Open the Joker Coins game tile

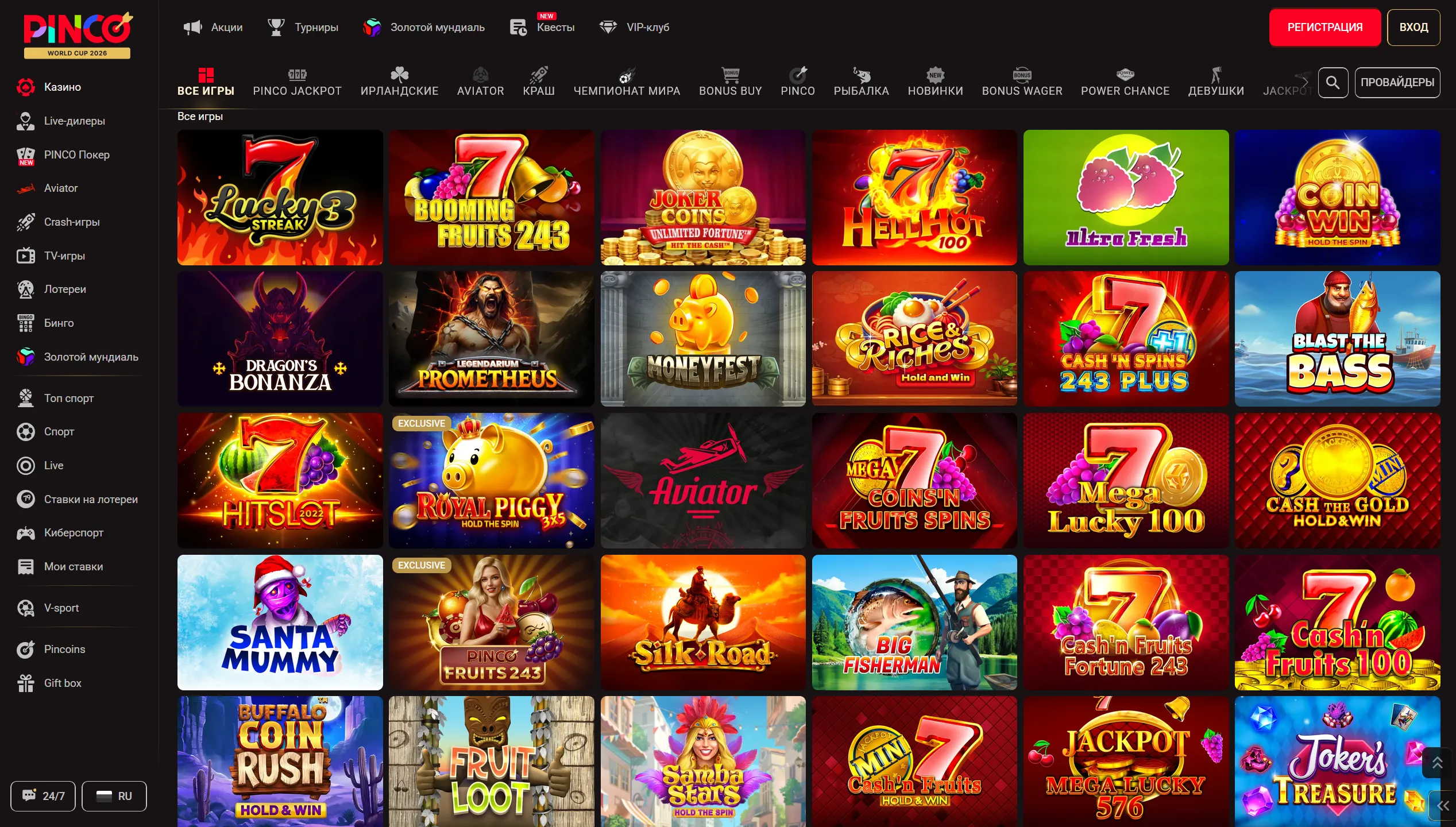(703, 197)
